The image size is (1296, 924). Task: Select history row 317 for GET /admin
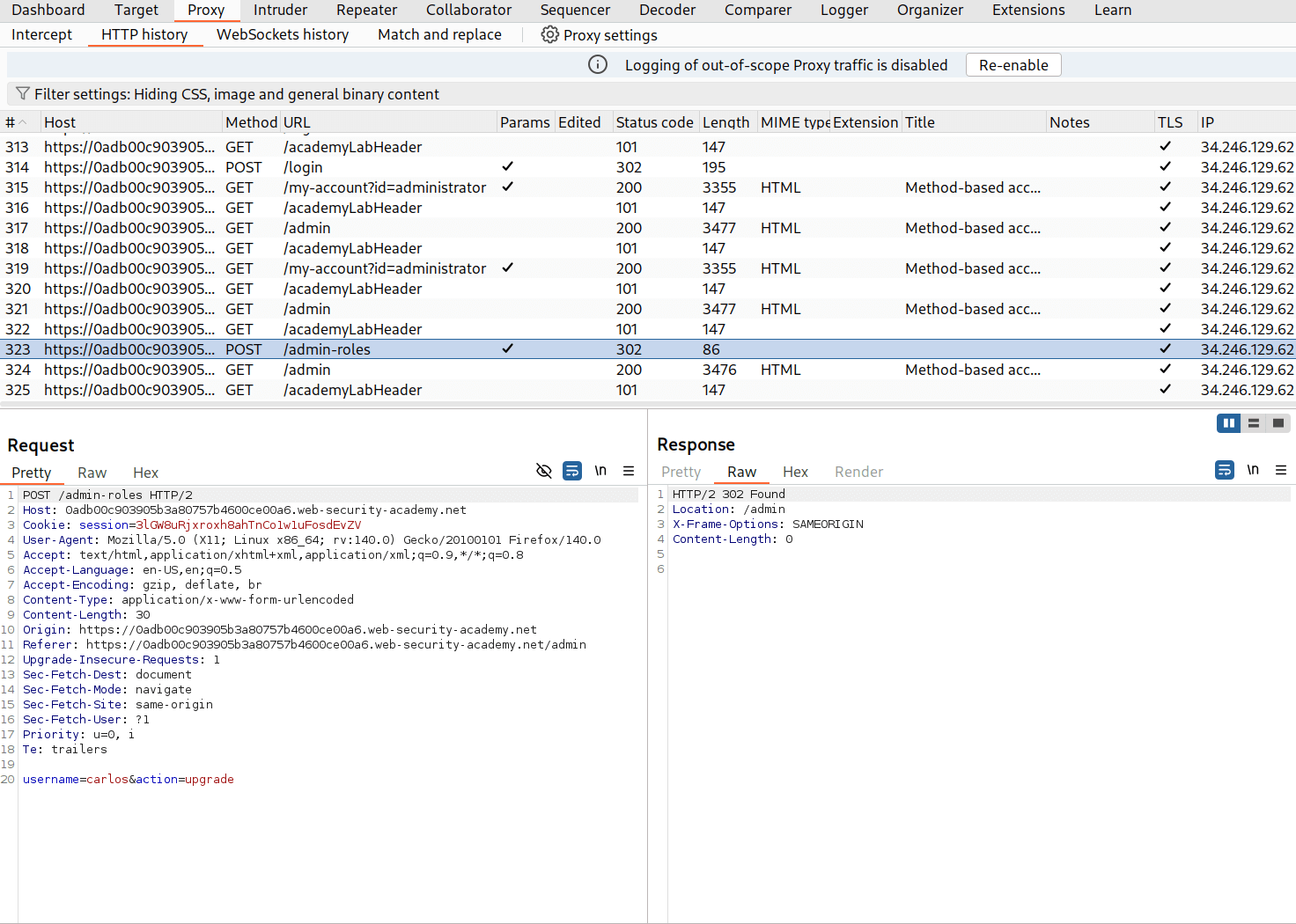point(307,227)
